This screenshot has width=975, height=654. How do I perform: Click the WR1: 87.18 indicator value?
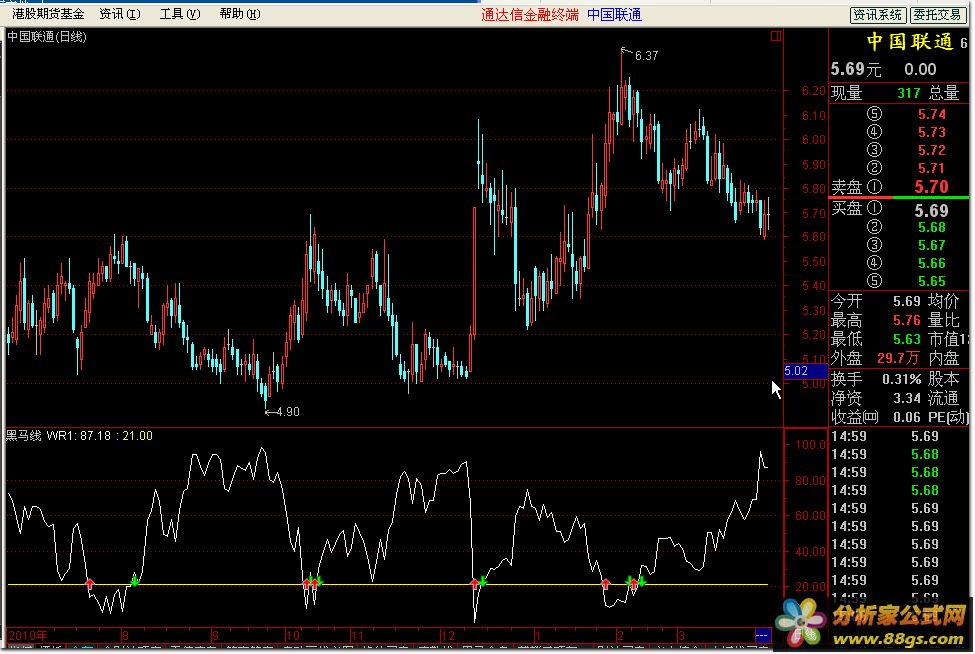(x=78, y=436)
